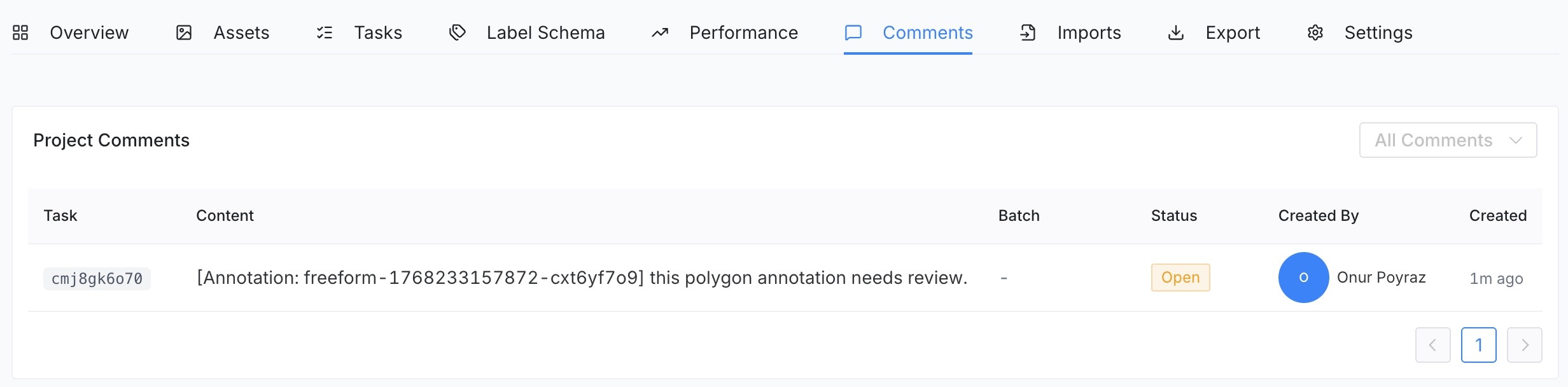Select page 1 in pagination

click(x=1478, y=345)
